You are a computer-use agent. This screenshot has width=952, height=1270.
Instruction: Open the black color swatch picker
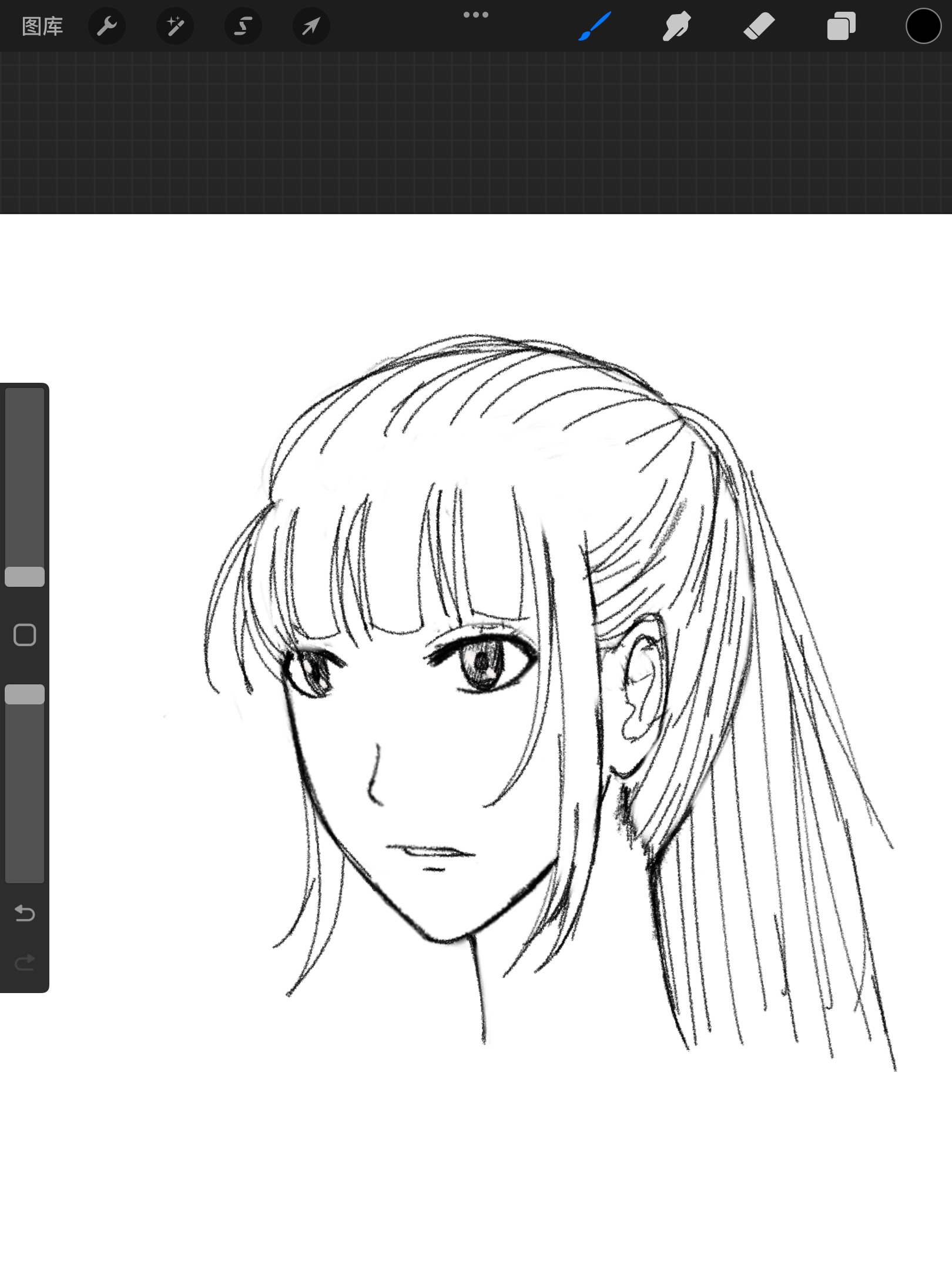tap(923, 26)
